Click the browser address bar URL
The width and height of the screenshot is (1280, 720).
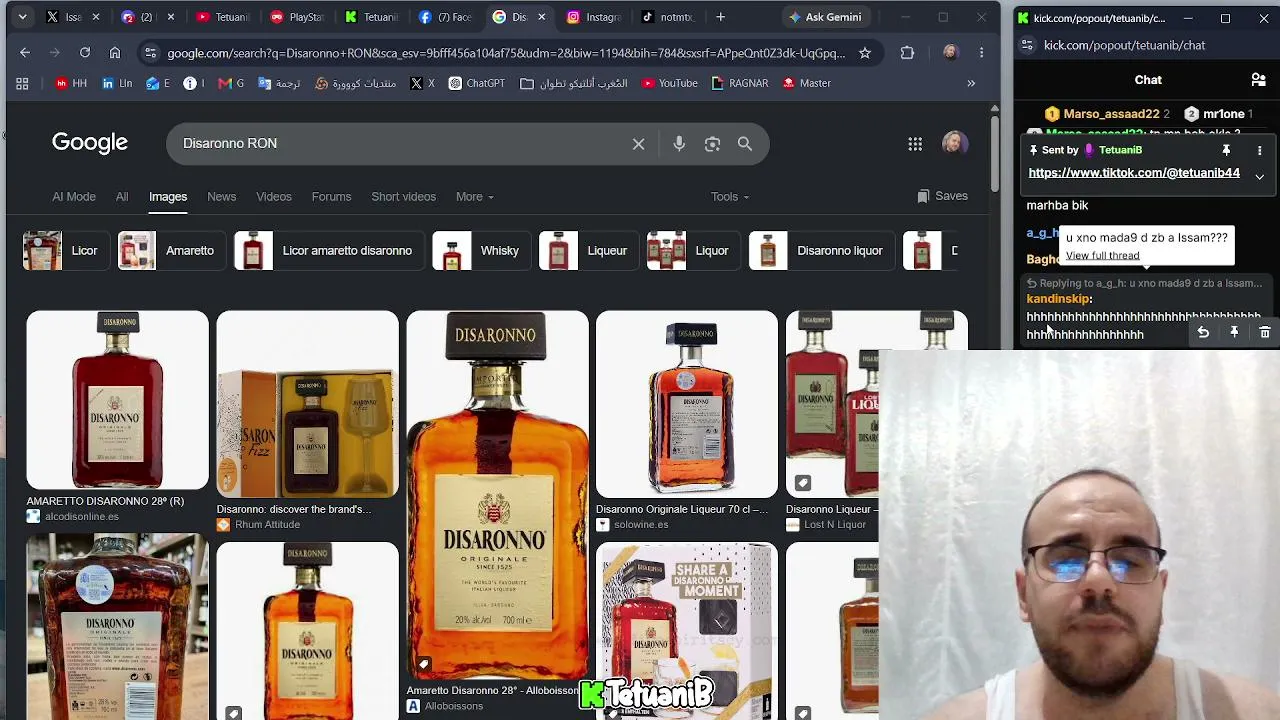coord(506,53)
